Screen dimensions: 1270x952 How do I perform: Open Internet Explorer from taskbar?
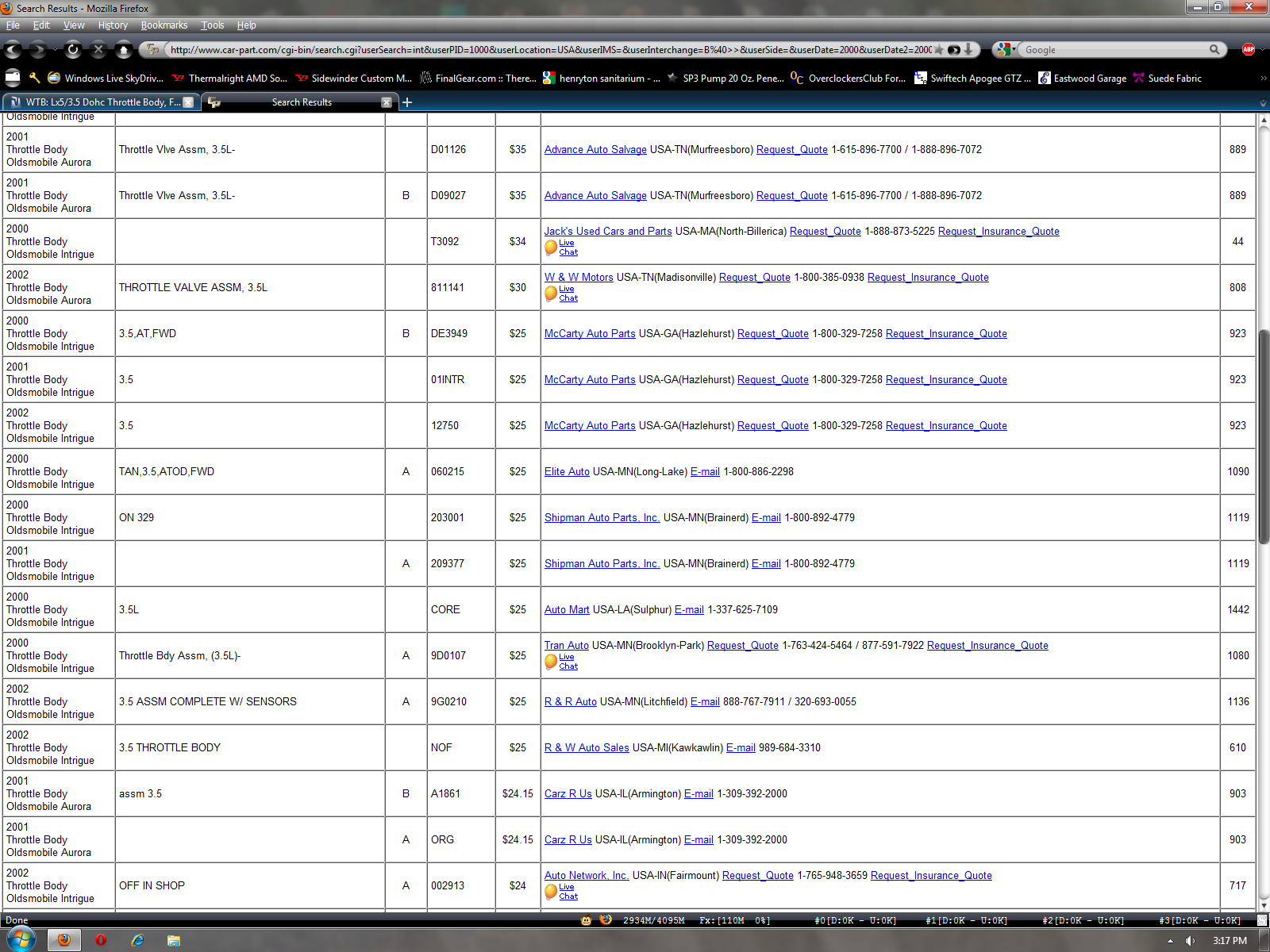pyautogui.click(x=137, y=940)
